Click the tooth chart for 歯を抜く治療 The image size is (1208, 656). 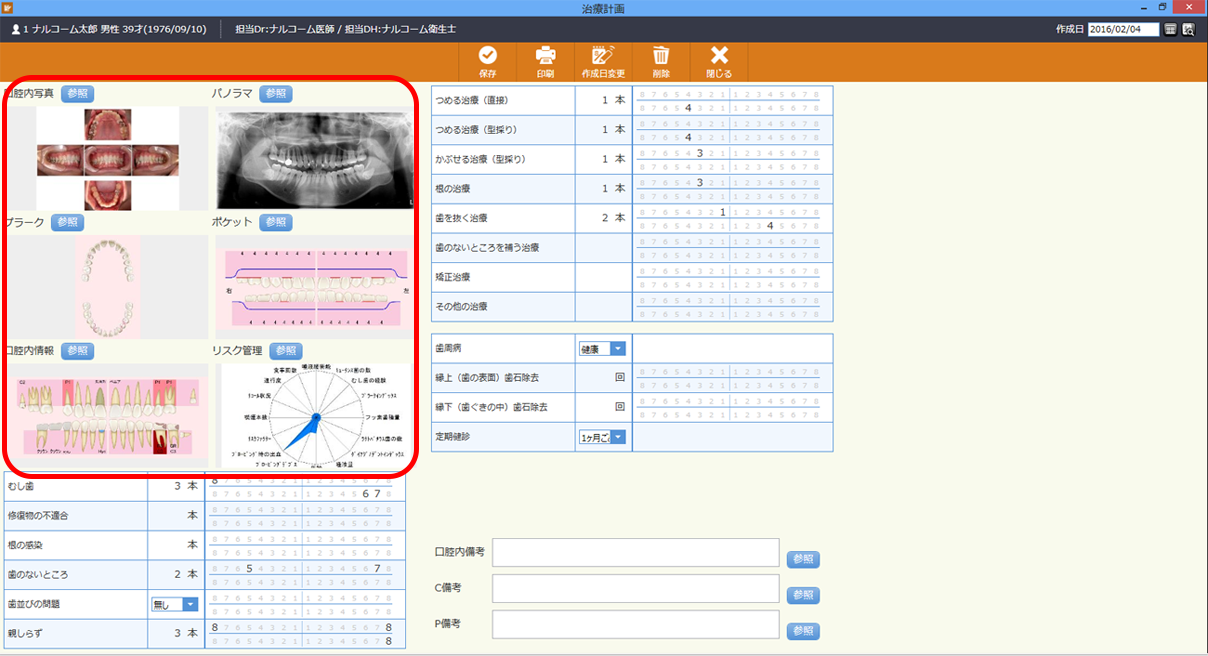click(732, 219)
